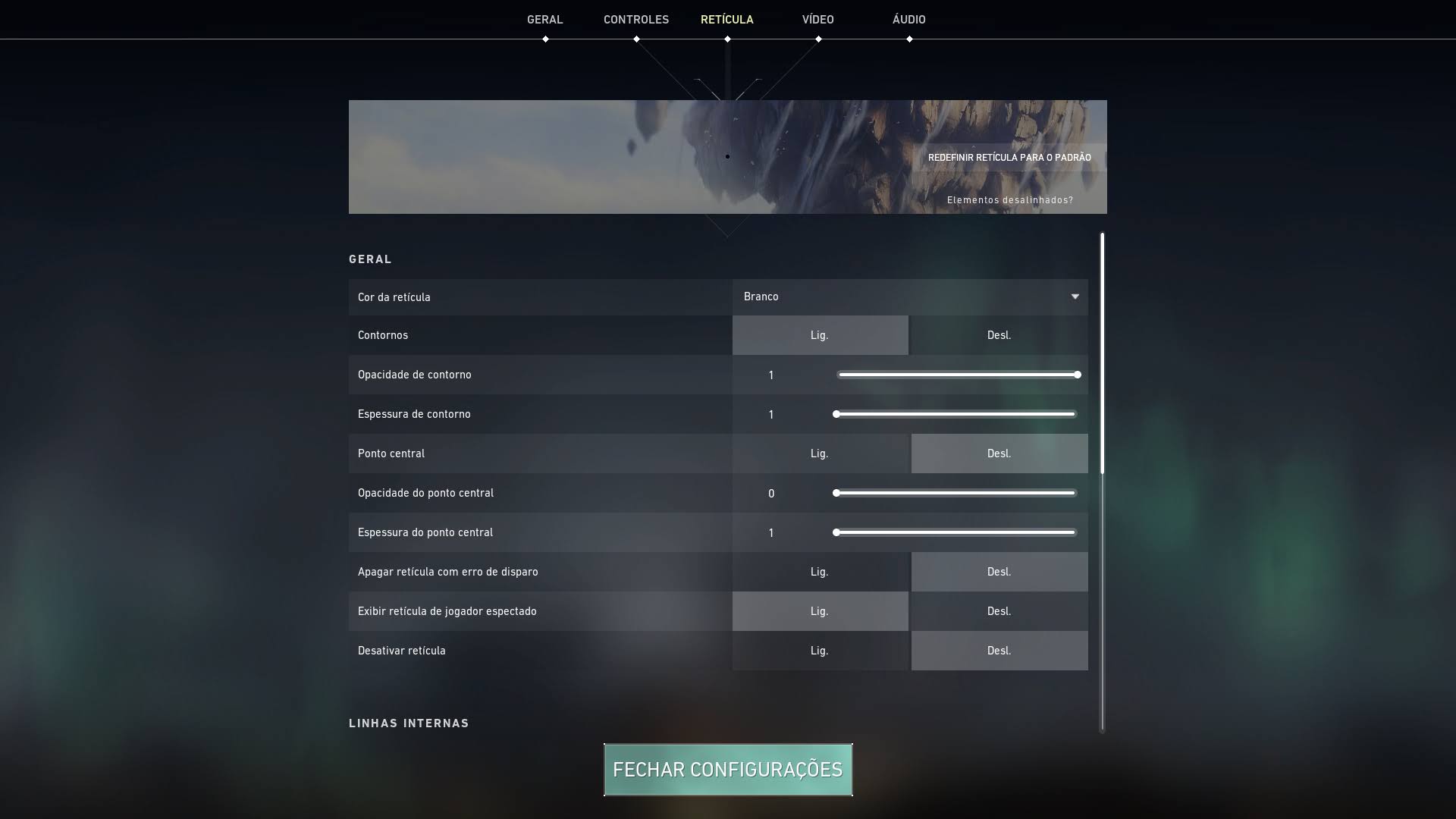Disable Contornos by clicking Desl.
Image resolution: width=1456 pixels, height=819 pixels.
pyautogui.click(x=999, y=334)
